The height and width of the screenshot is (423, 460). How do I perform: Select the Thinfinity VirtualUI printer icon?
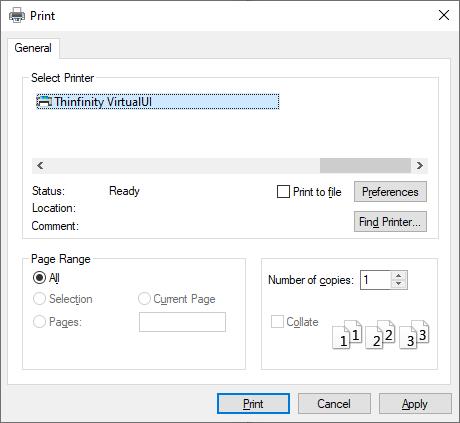pos(44,101)
